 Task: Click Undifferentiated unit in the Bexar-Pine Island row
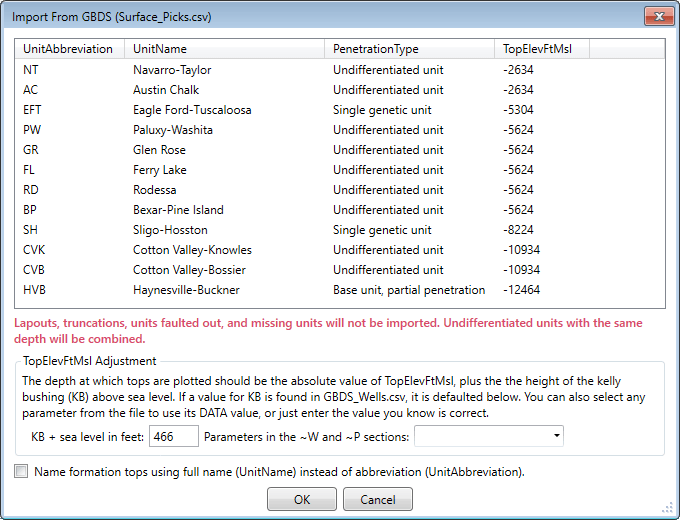(388, 209)
